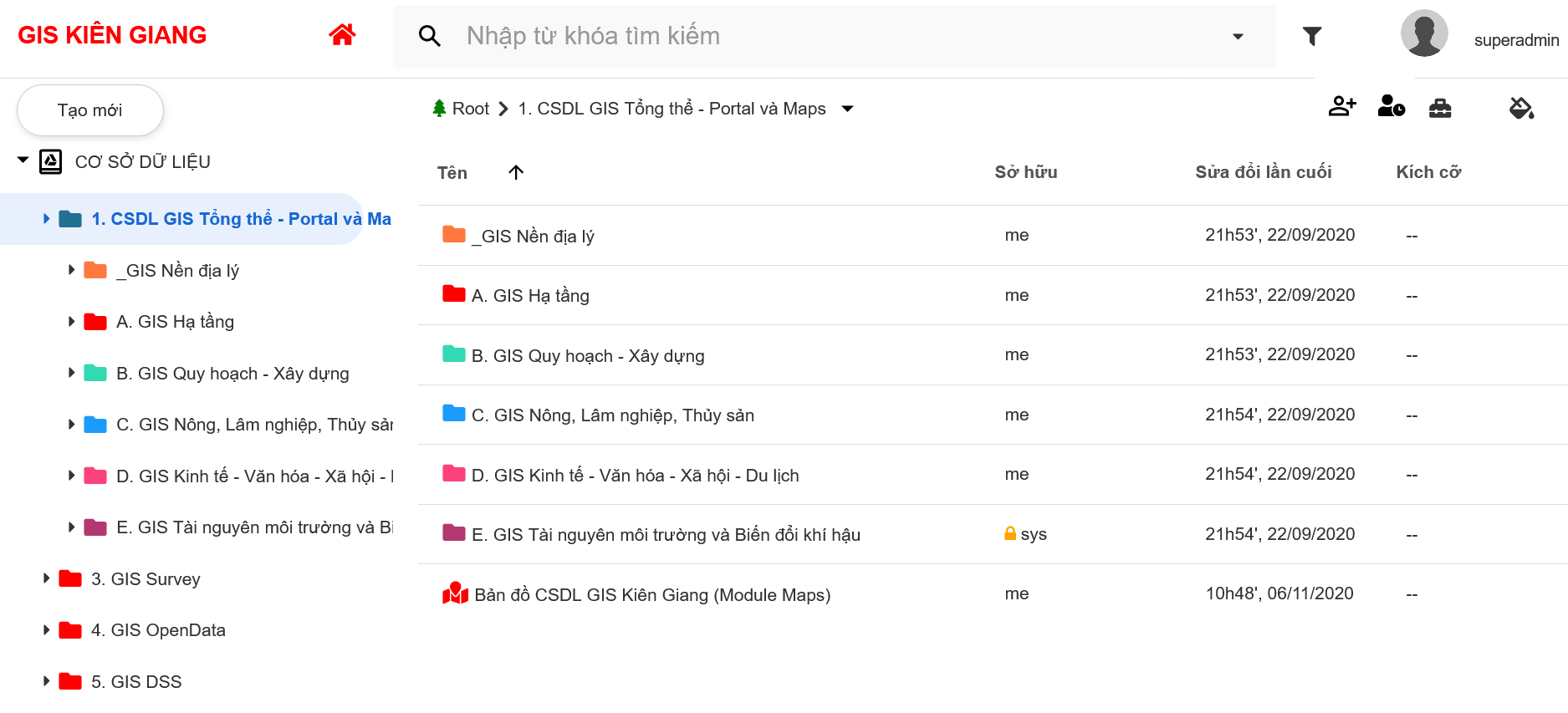Click the paint bucket color icon
This screenshot has width=1568, height=713.
[1520, 108]
